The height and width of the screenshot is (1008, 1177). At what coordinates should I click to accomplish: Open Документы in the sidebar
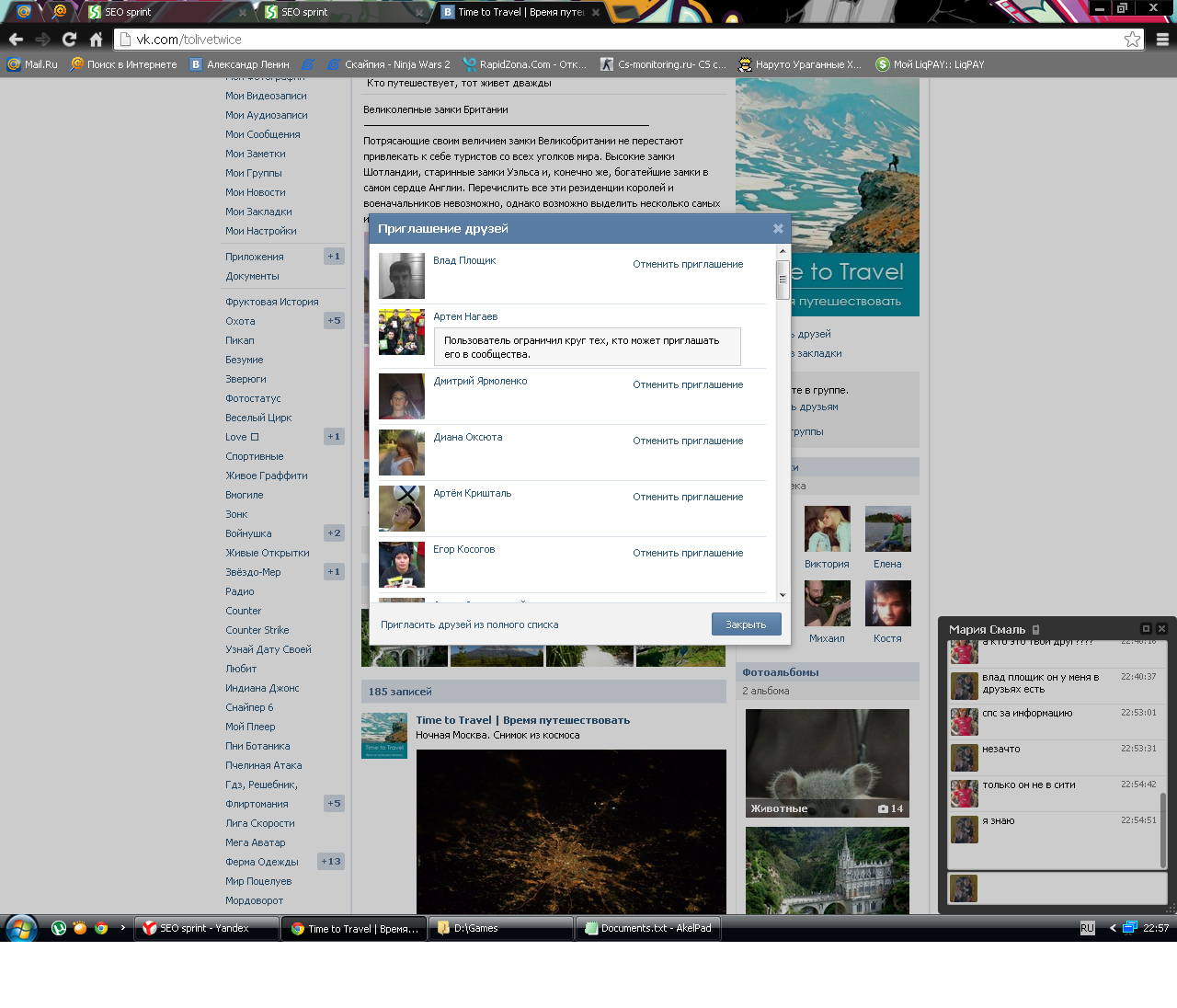(x=252, y=276)
